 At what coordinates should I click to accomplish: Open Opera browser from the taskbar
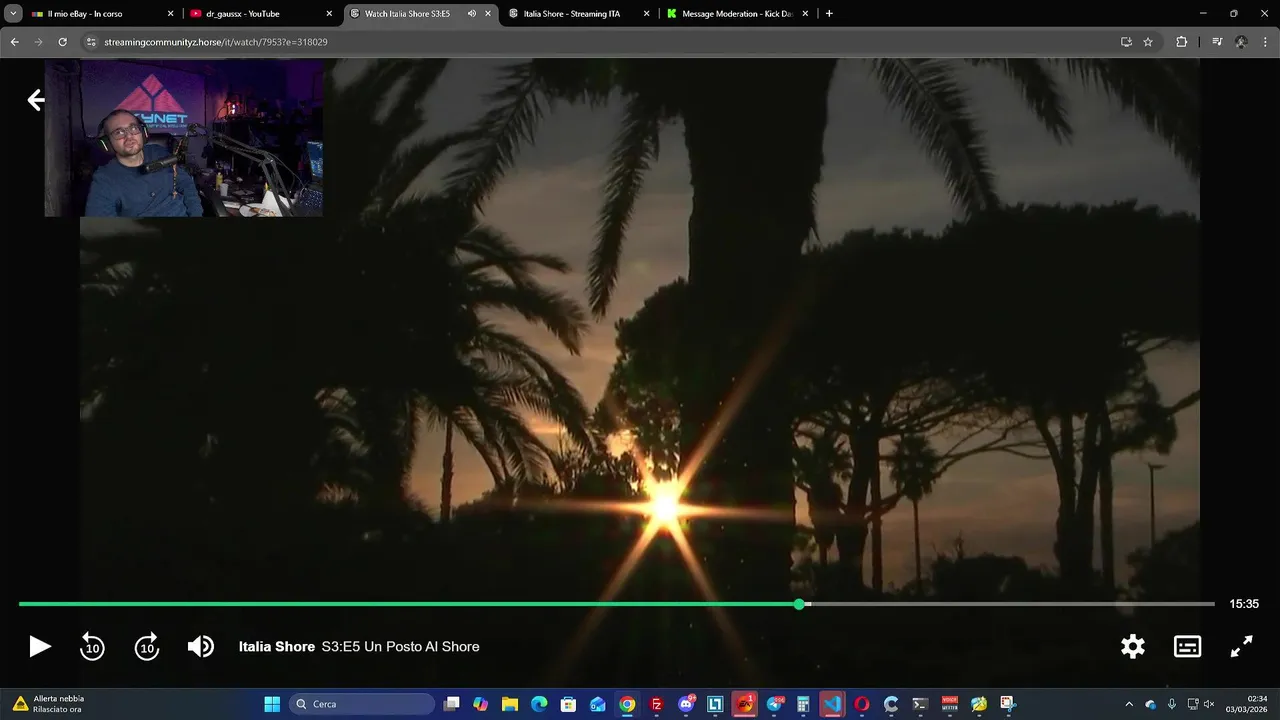pos(862,704)
